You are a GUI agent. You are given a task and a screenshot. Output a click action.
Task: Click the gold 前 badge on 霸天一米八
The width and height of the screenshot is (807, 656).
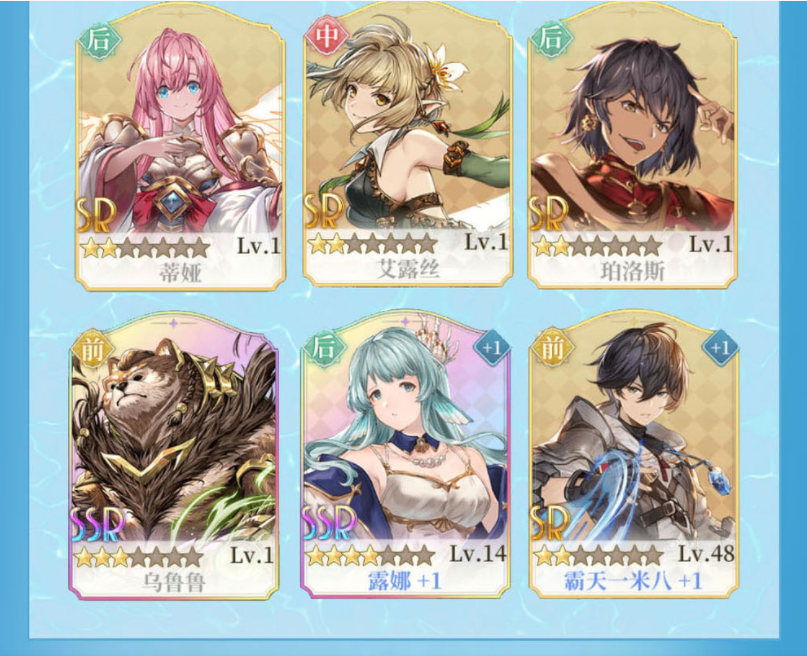pos(552,348)
